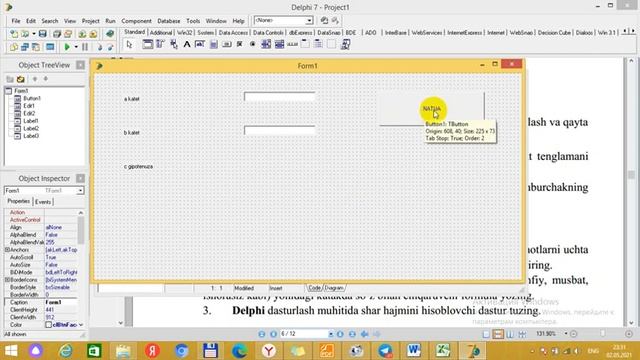
Task: Select the Button (OK) component
Action: (x=226, y=44)
